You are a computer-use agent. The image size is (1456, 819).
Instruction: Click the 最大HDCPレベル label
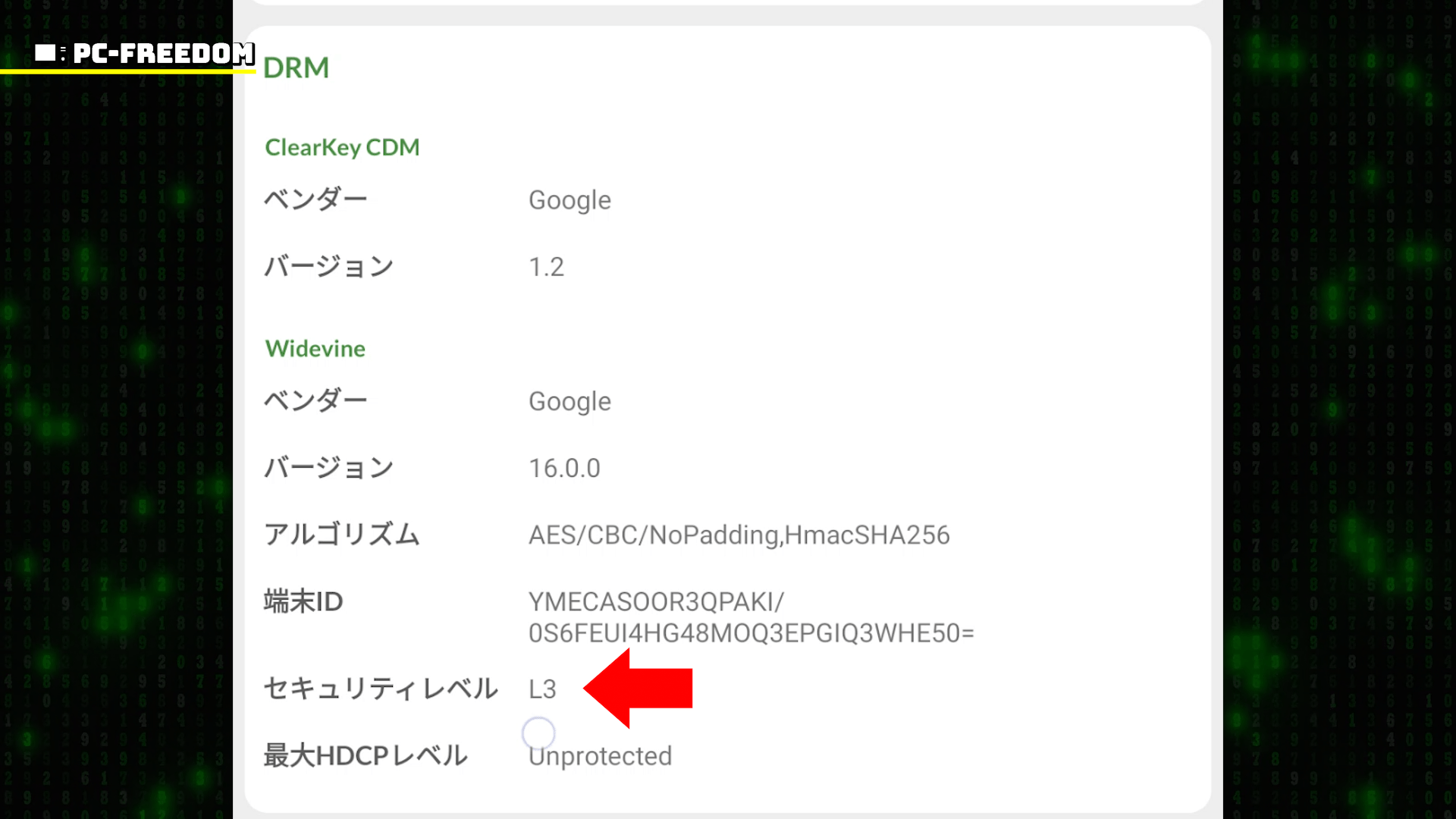tap(366, 755)
